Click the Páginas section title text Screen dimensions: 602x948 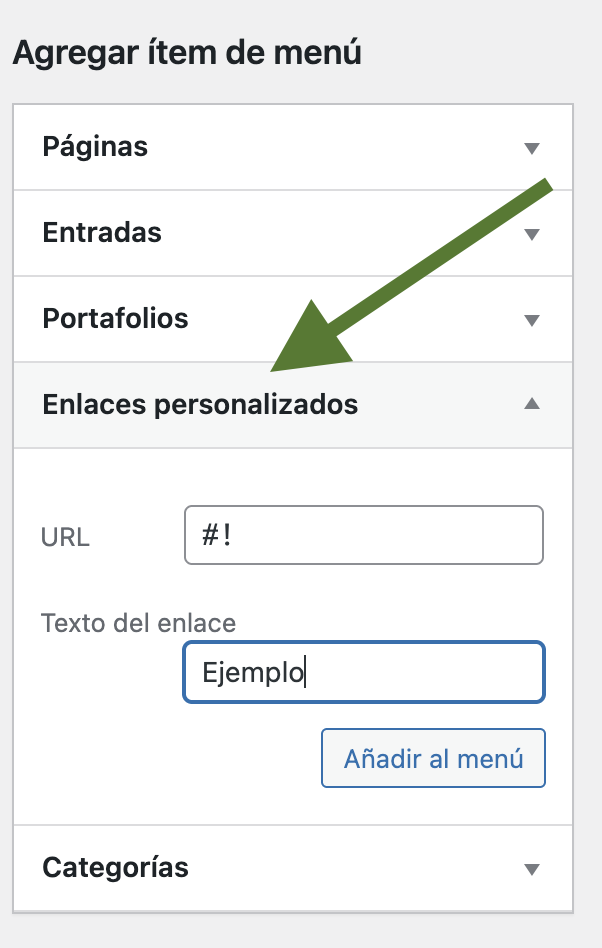pos(95,148)
